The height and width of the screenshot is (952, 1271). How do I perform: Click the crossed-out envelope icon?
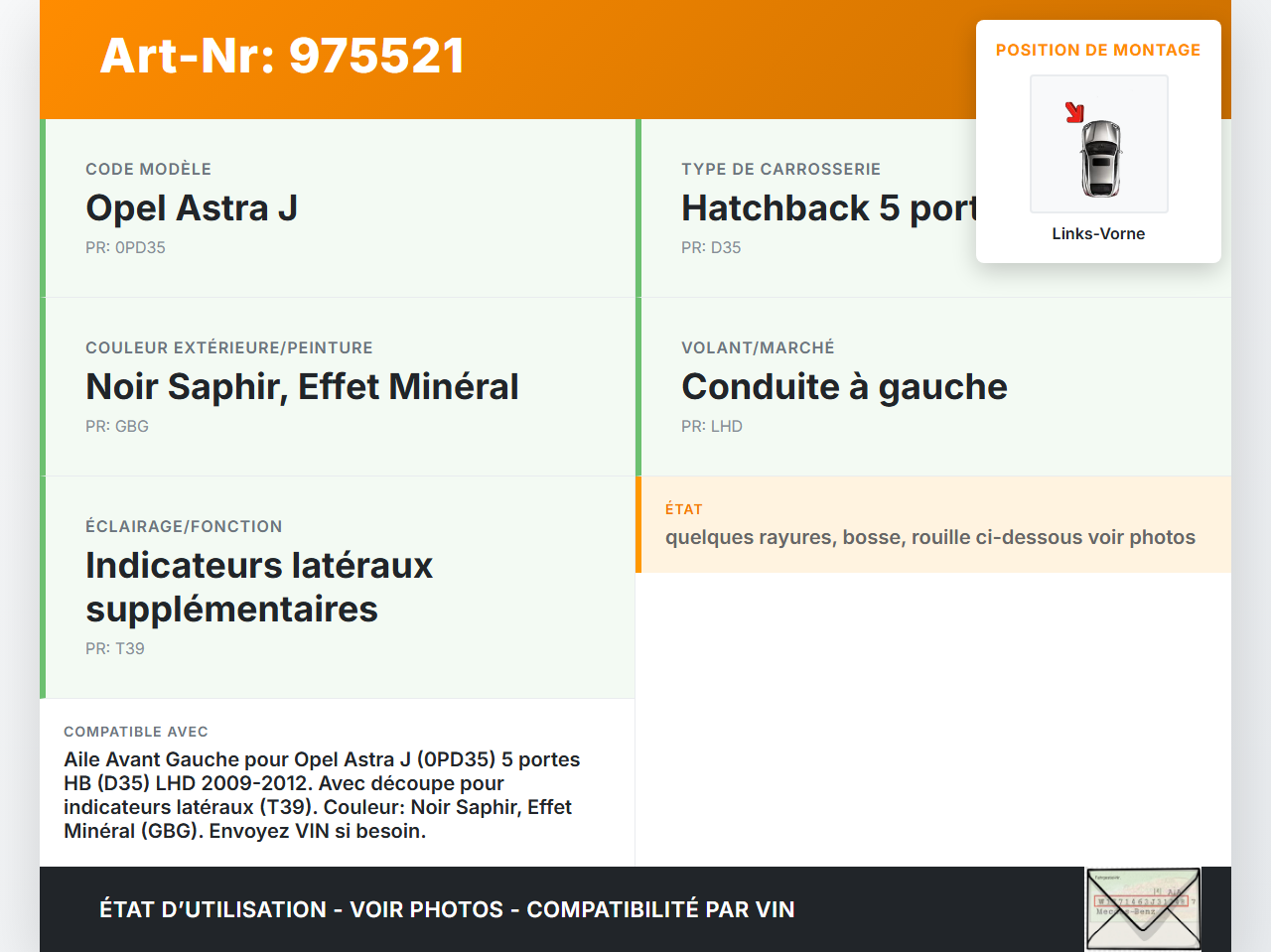coord(1143,908)
